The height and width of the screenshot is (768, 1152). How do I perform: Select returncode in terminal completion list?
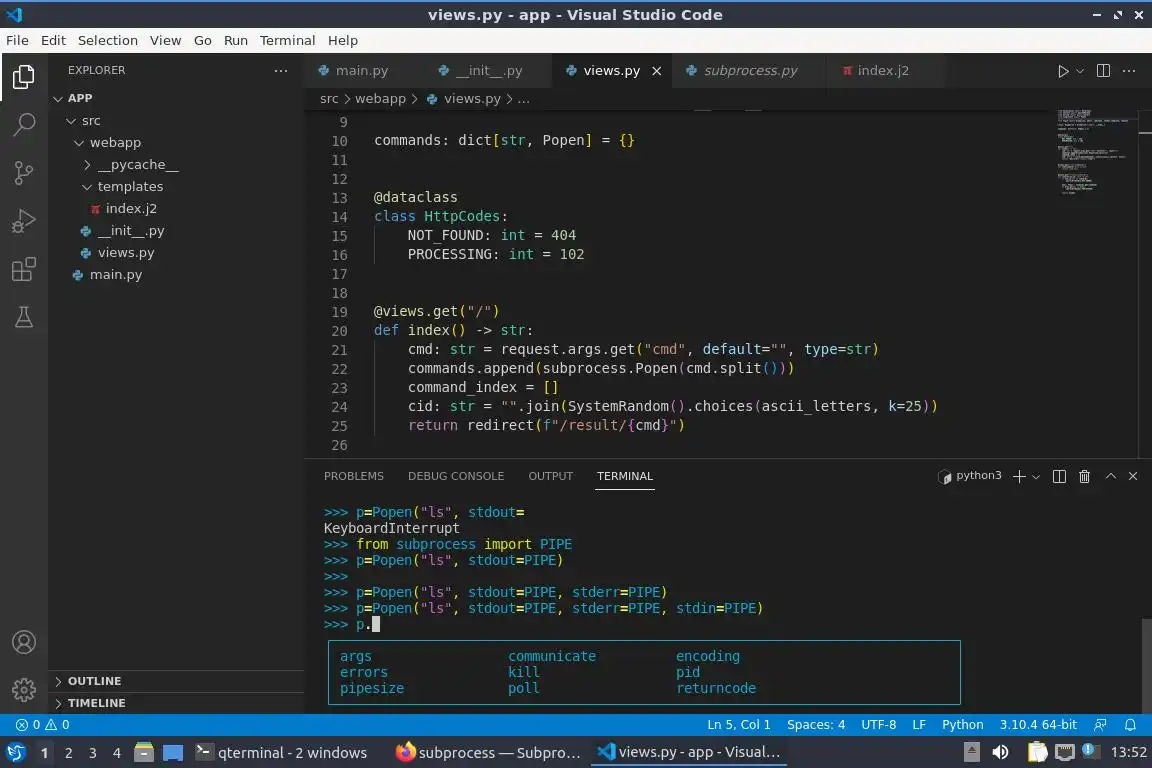pyautogui.click(x=716, y=689)
